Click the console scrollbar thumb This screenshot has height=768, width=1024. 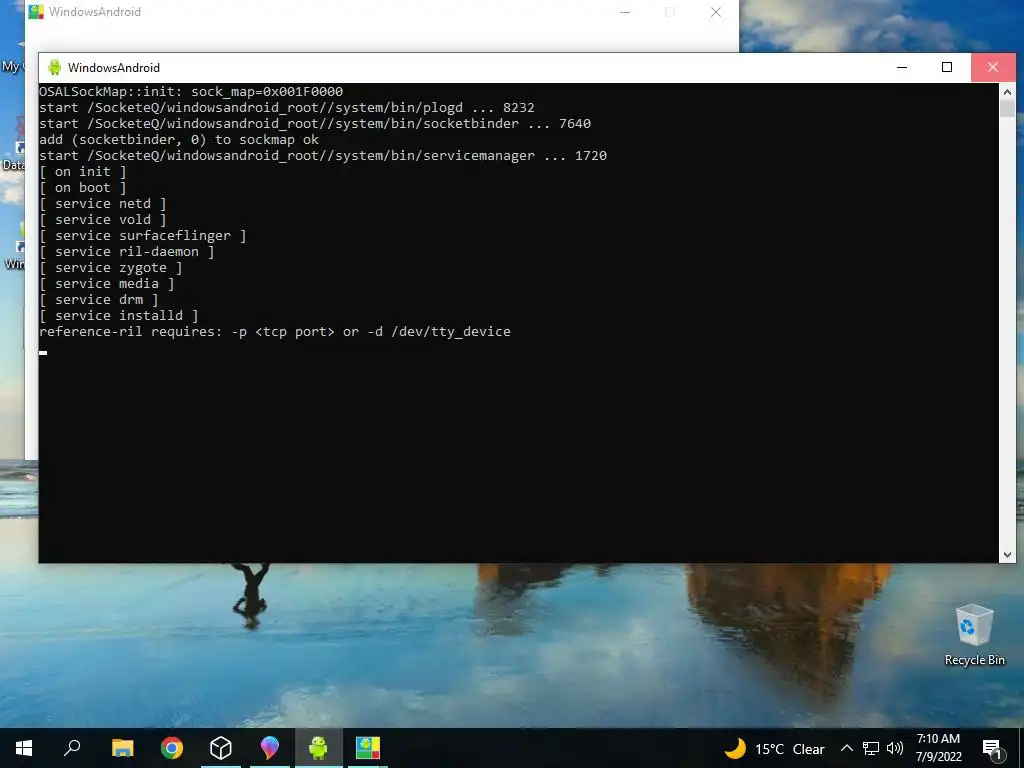click(1007, 108)
